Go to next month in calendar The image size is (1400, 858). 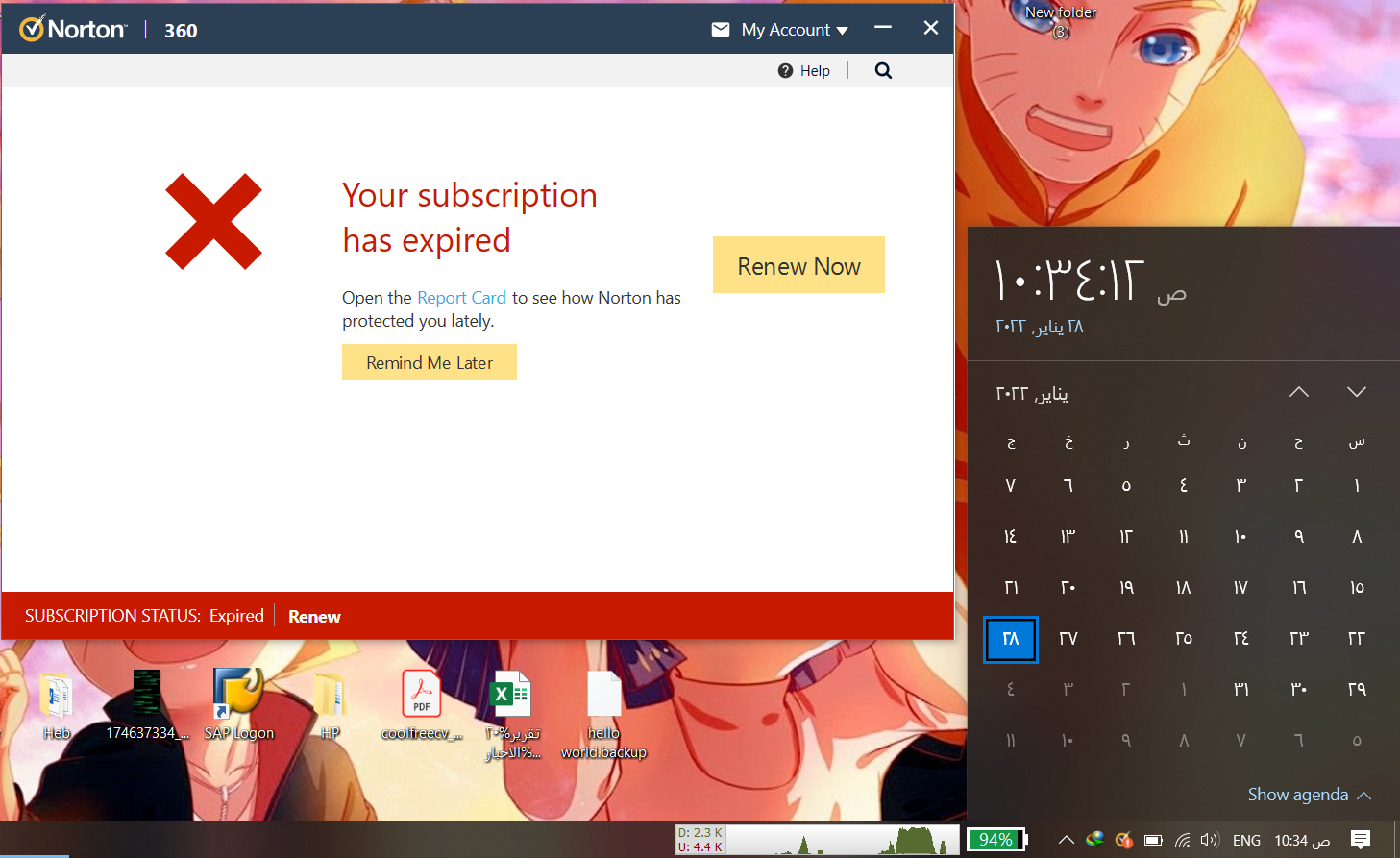click(x=1357, y=392)
